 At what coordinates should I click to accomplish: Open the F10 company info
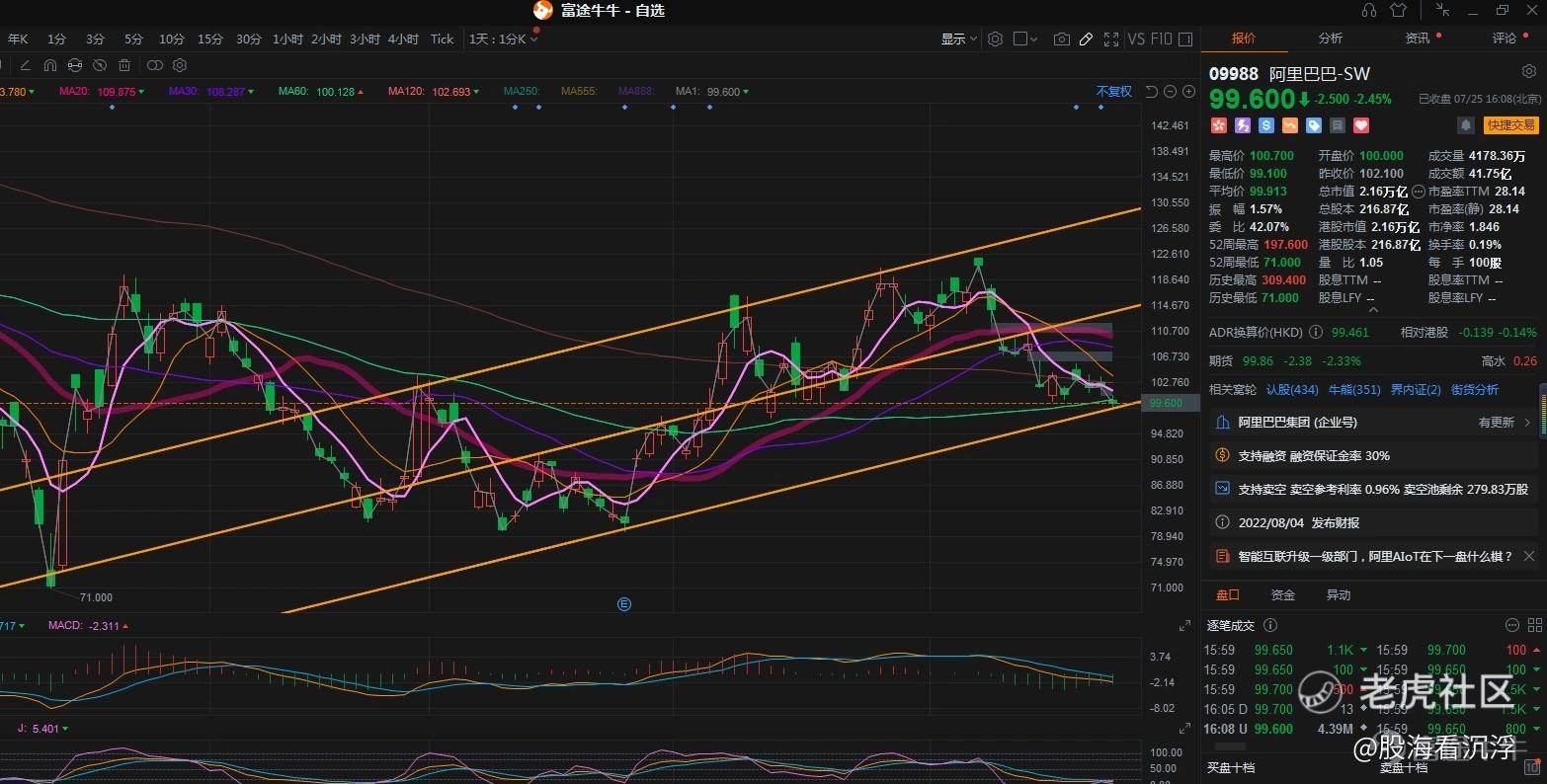(1161, 39)
